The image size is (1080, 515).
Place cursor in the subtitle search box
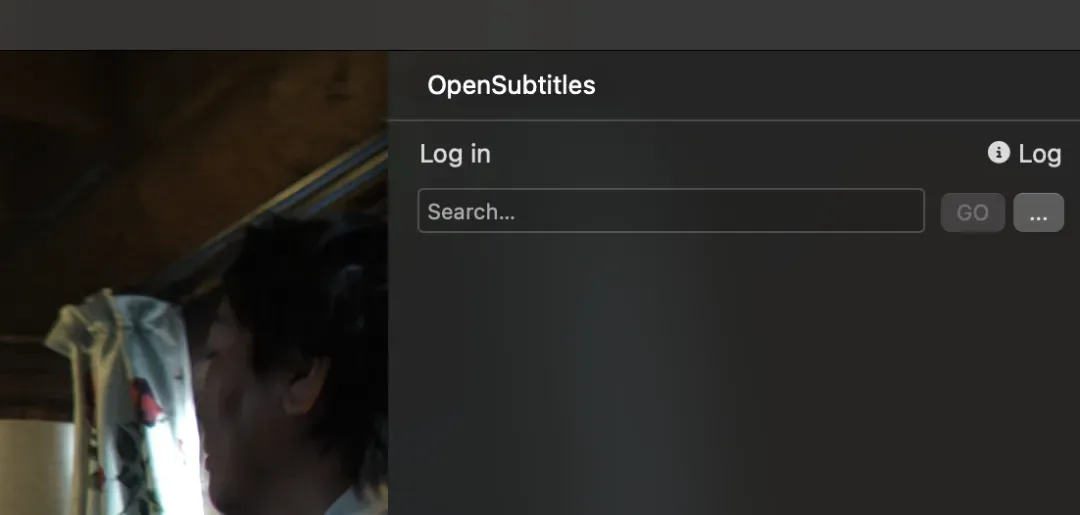pyautogui.click(x=671, y=211)
